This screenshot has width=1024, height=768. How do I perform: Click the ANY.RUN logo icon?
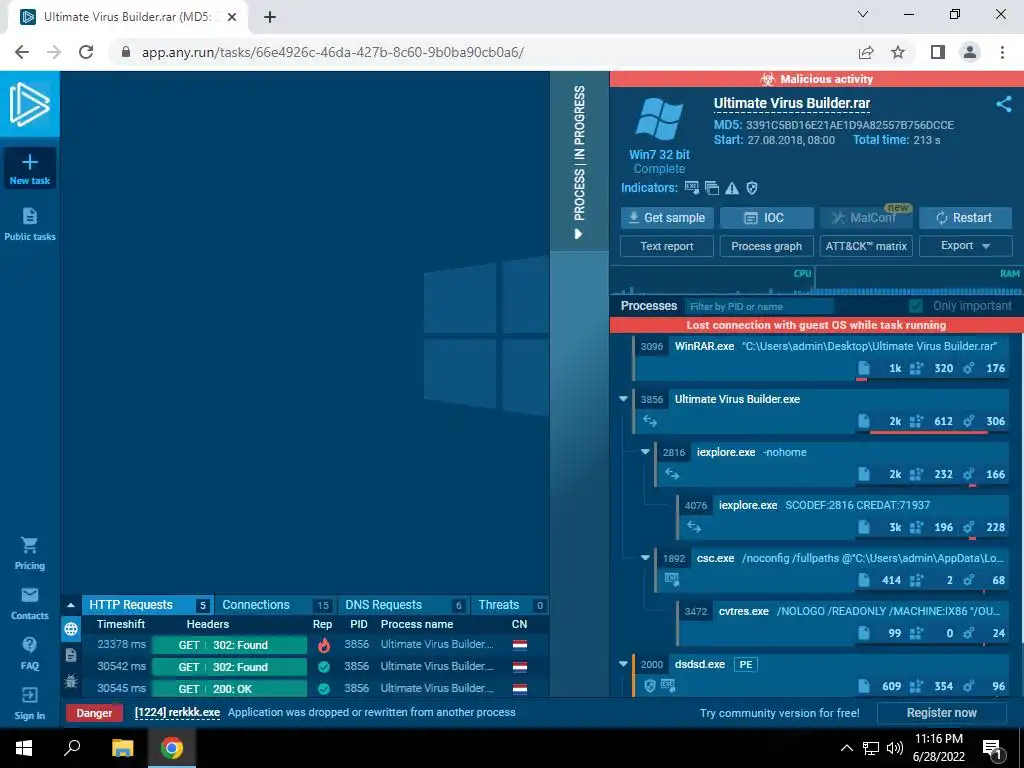point(29,104)
